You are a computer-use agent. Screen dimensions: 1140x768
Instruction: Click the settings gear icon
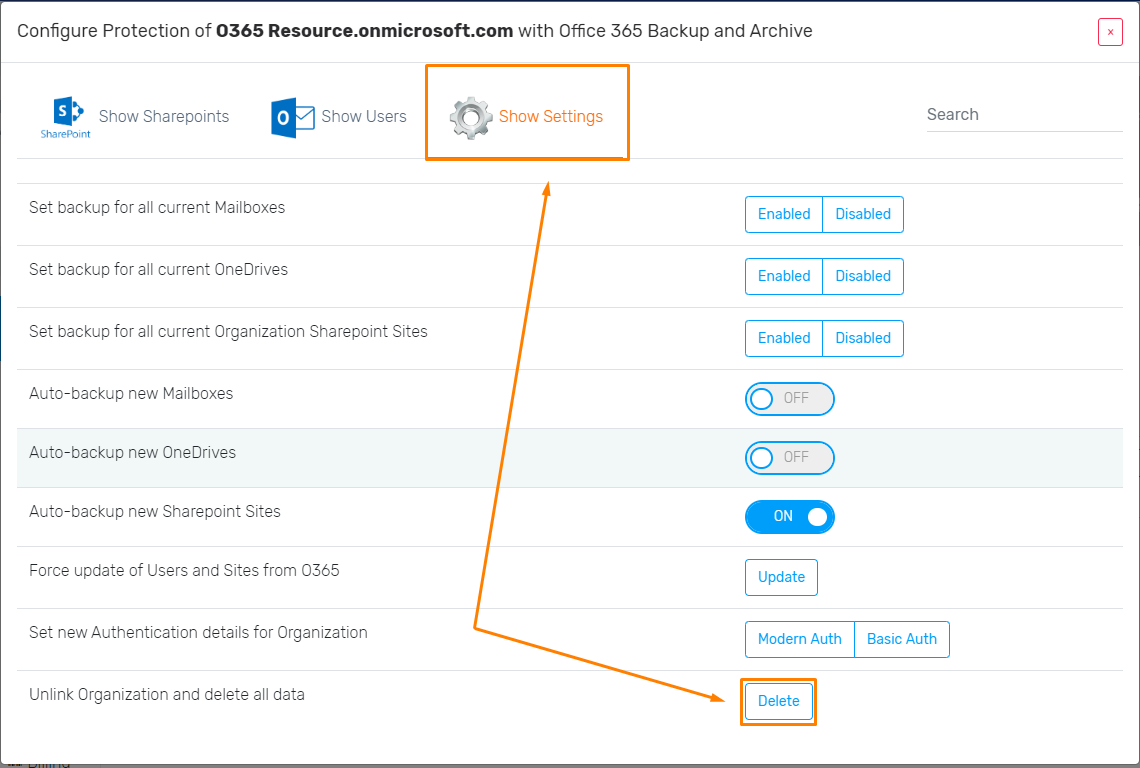471,118
